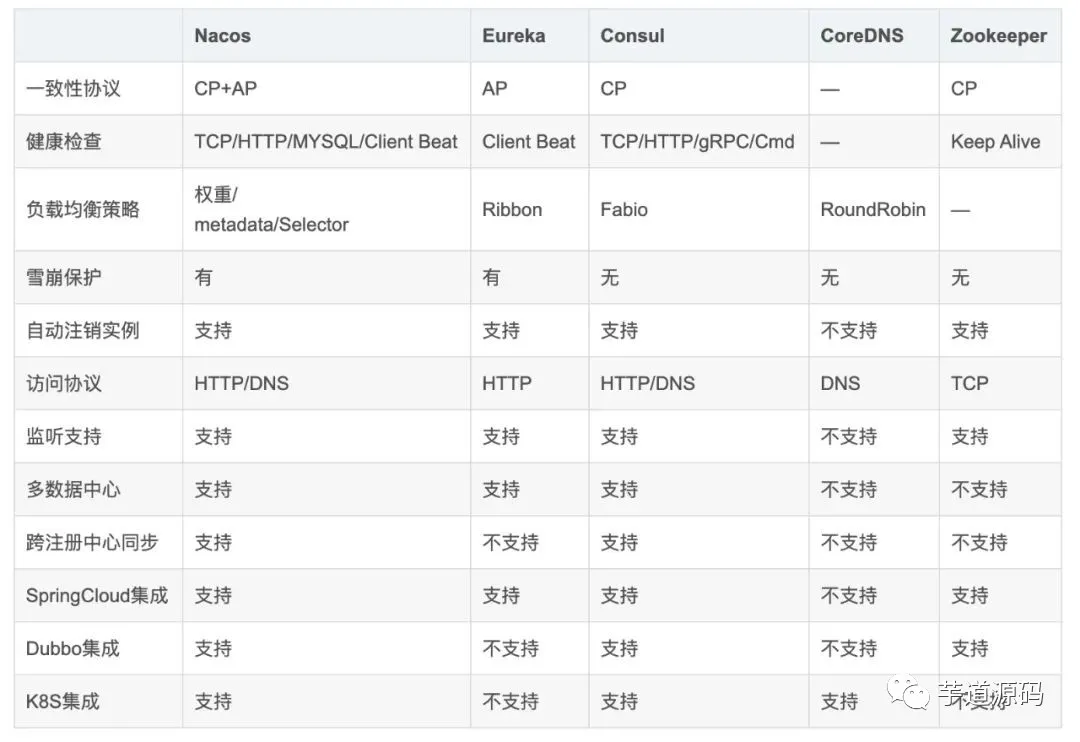This screenshot has width=1080, height=742.
Task: Click the CoreDNS column header
Action: pos(862,36)
